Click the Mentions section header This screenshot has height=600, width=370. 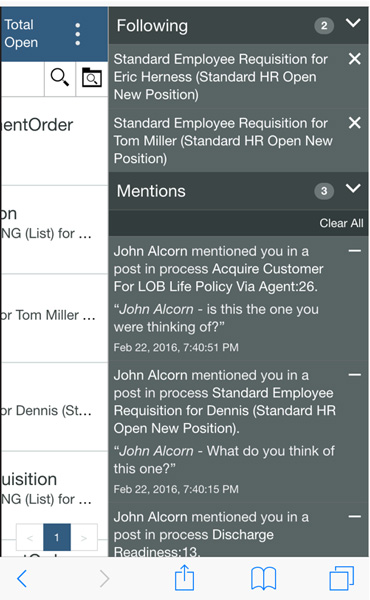[x=238, y=191]
